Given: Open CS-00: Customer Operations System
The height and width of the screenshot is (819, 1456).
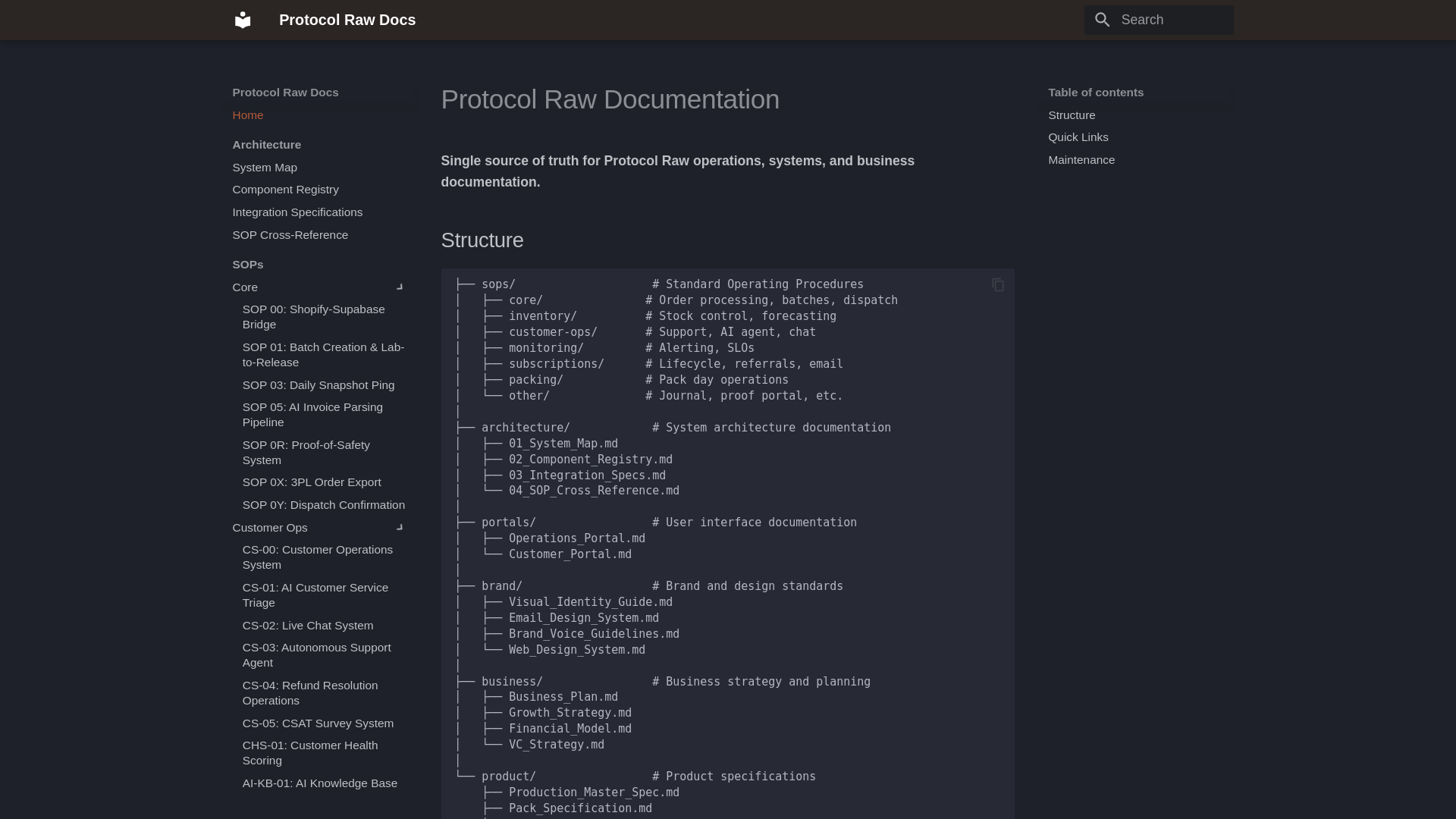Looking at the screenshot, I should [318, 557].
